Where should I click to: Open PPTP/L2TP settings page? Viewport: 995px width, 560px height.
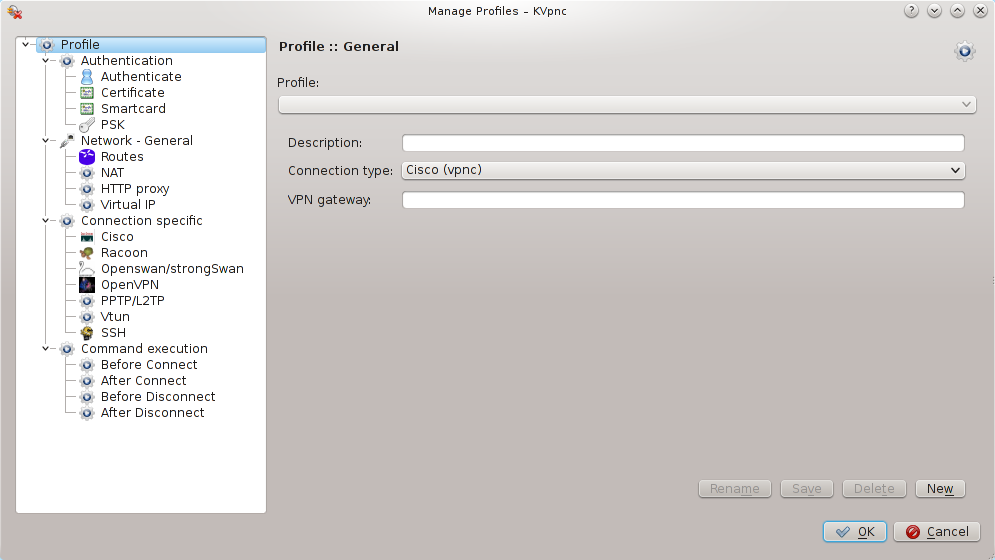133,301
